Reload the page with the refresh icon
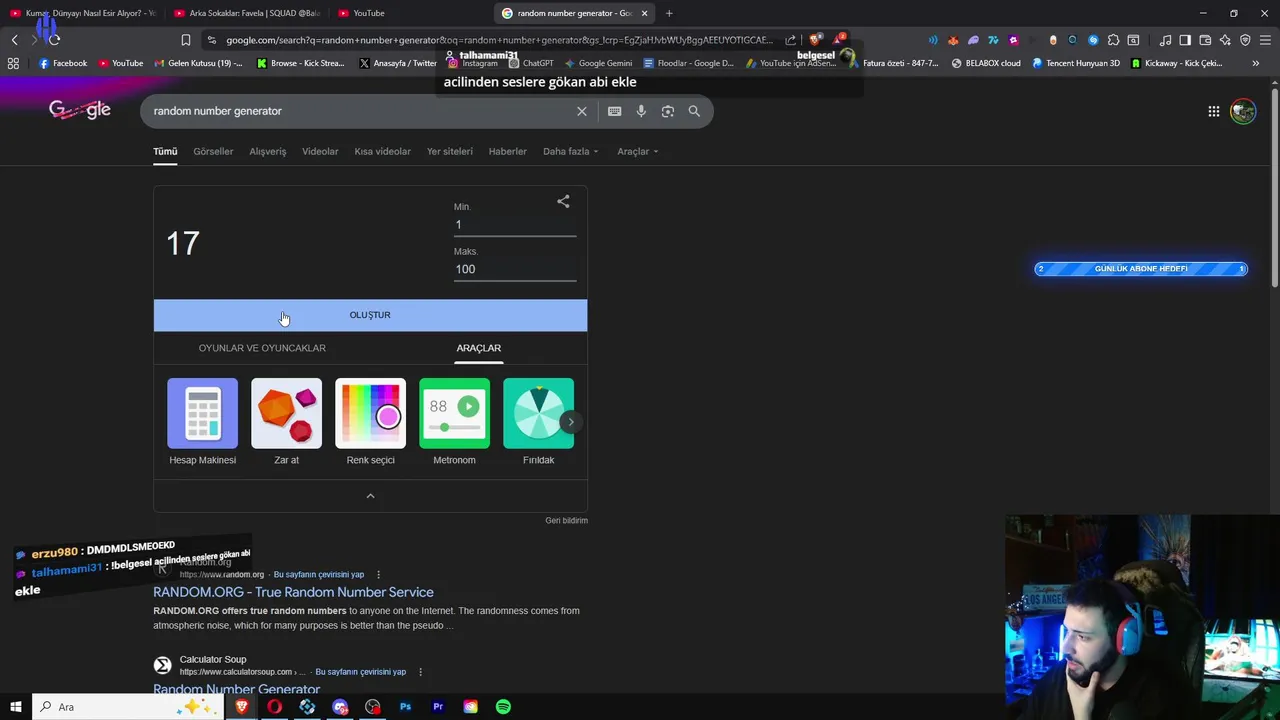 point(54,40)
